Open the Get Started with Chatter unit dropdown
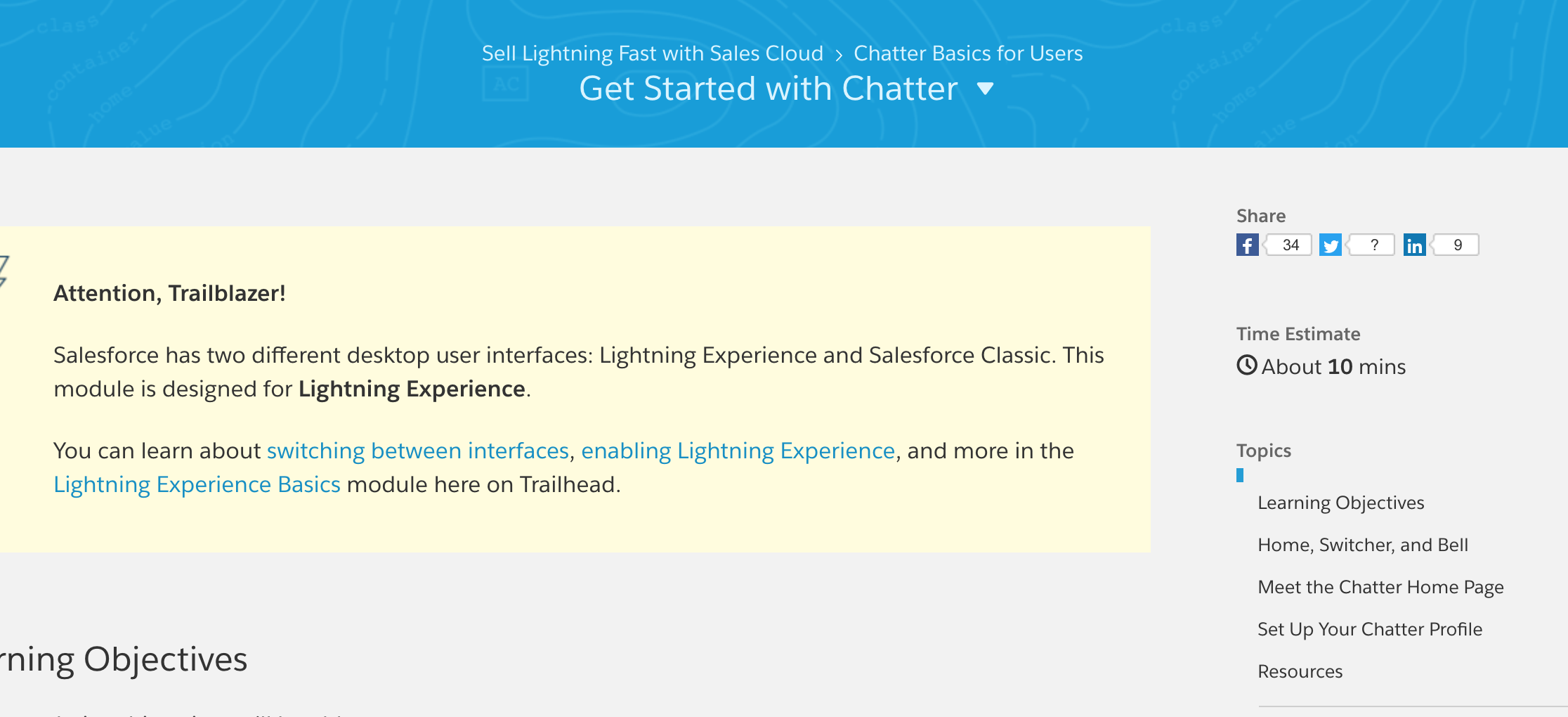The image size is (1568, 717). click(986, 89)
